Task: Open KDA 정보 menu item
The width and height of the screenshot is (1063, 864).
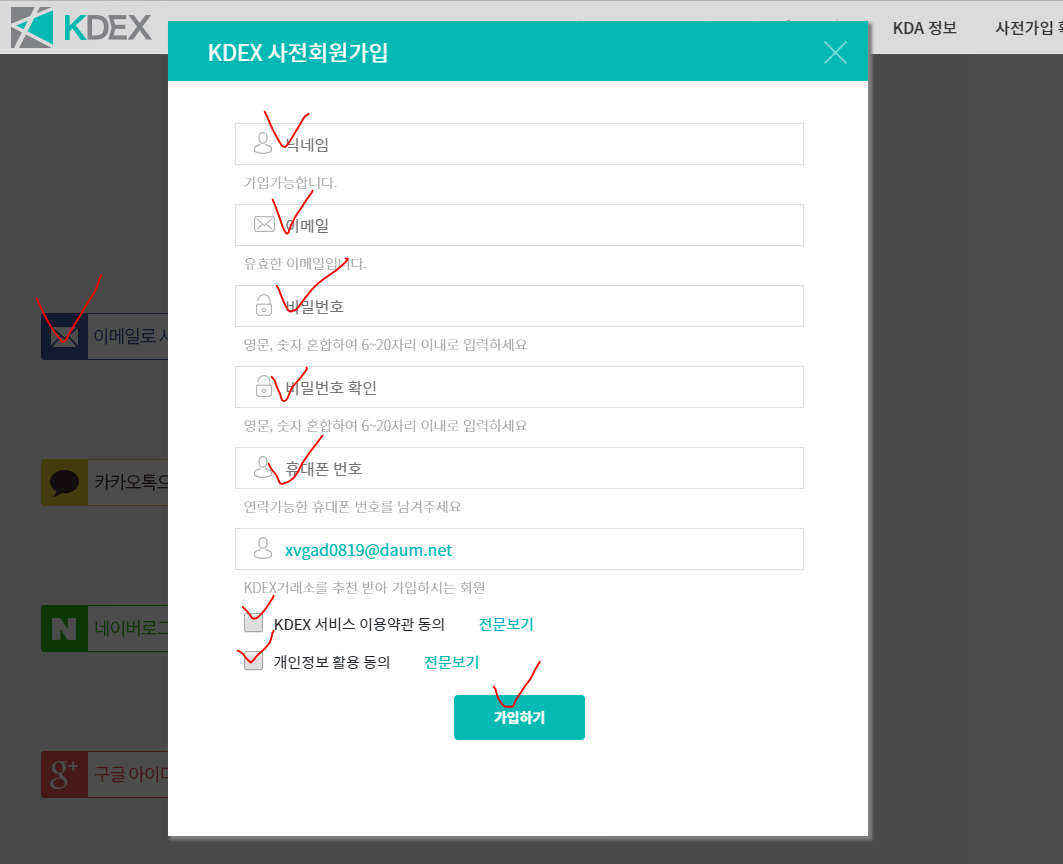Action: click(924, 28)
